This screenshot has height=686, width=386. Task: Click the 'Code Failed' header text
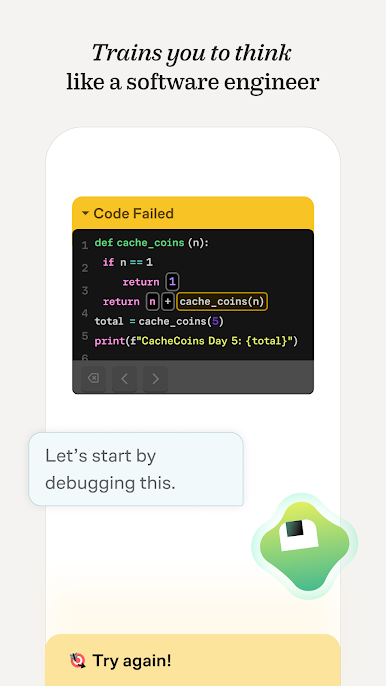tap(133, 214)
